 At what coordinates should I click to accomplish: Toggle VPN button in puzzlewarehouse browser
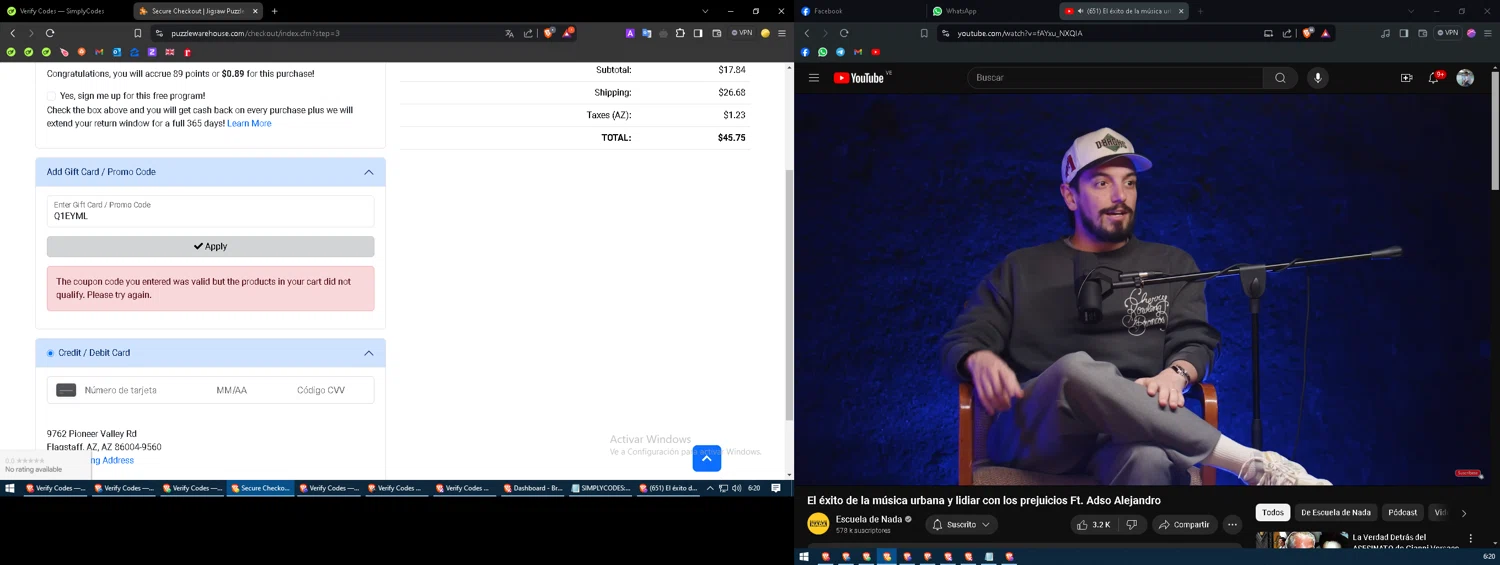point(742,33)
